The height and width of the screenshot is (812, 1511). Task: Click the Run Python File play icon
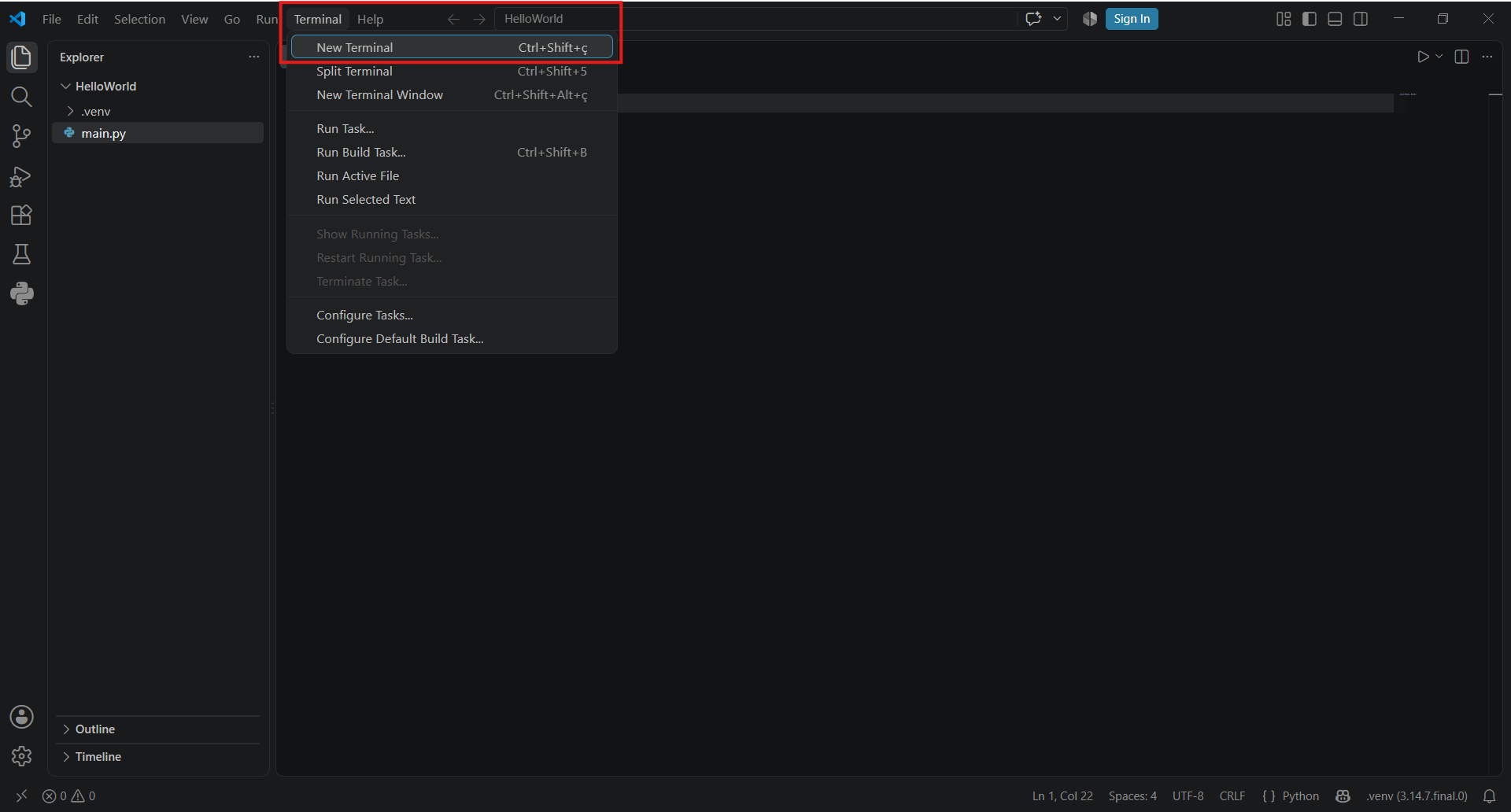pyautogui.click(x=1423, y=57)
